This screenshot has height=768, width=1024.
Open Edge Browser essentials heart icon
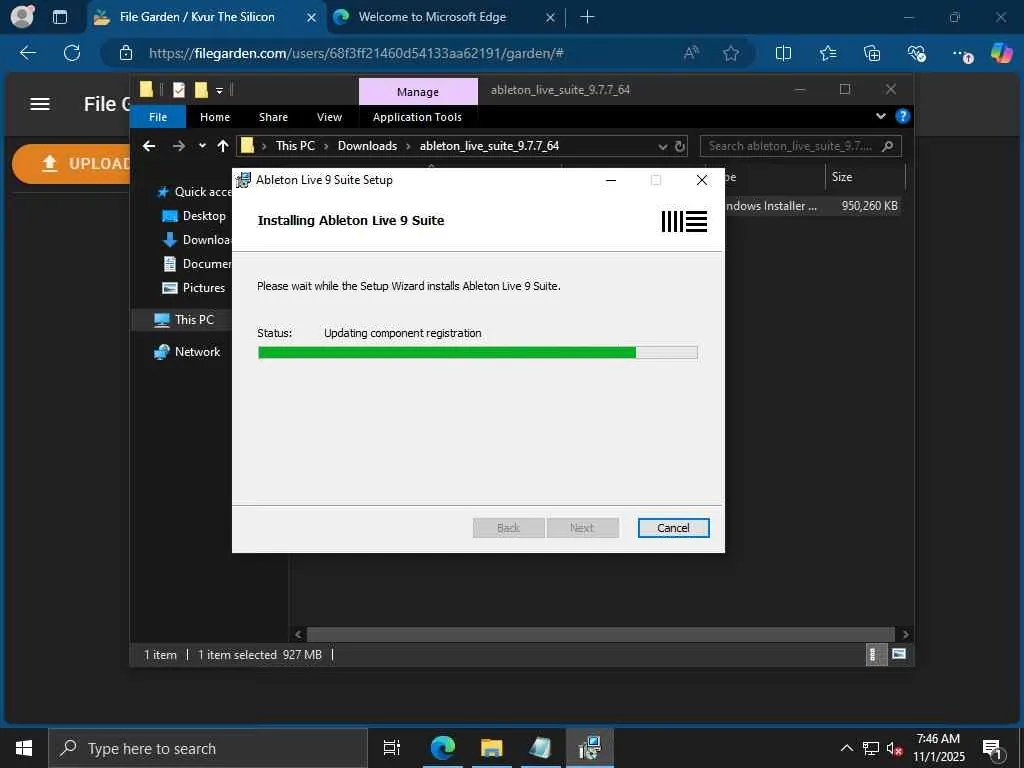pos(916,54)
